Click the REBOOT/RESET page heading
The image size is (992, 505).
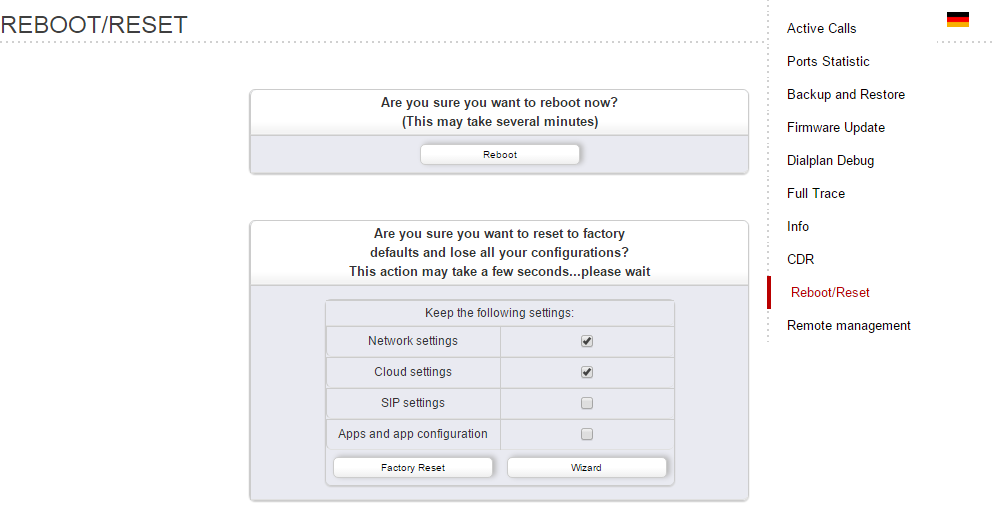click(94, 25)
